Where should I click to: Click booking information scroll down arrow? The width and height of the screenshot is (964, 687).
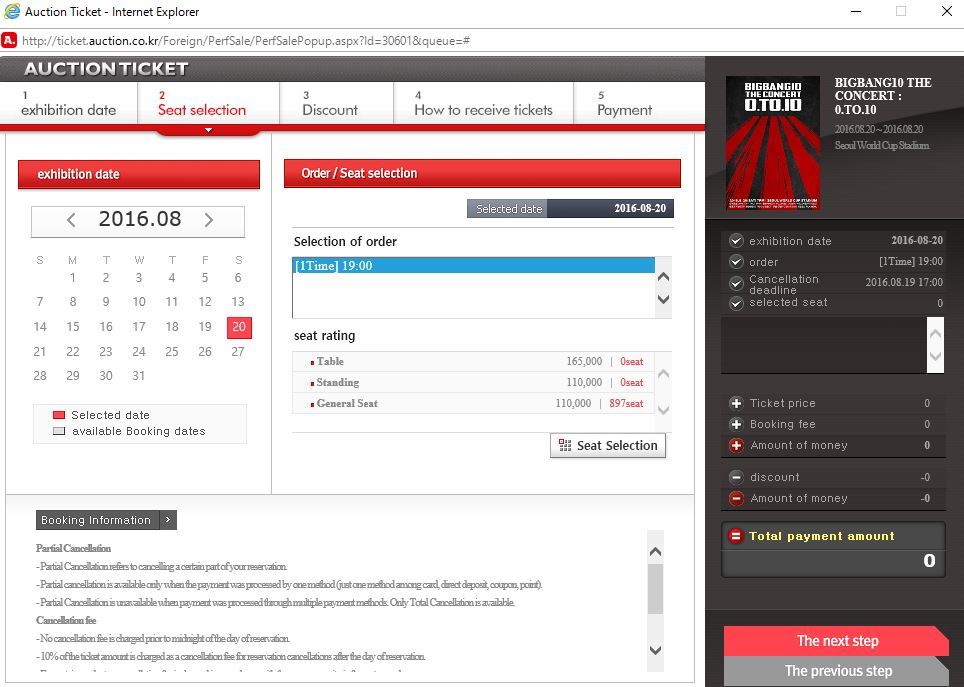coord(655,650)
